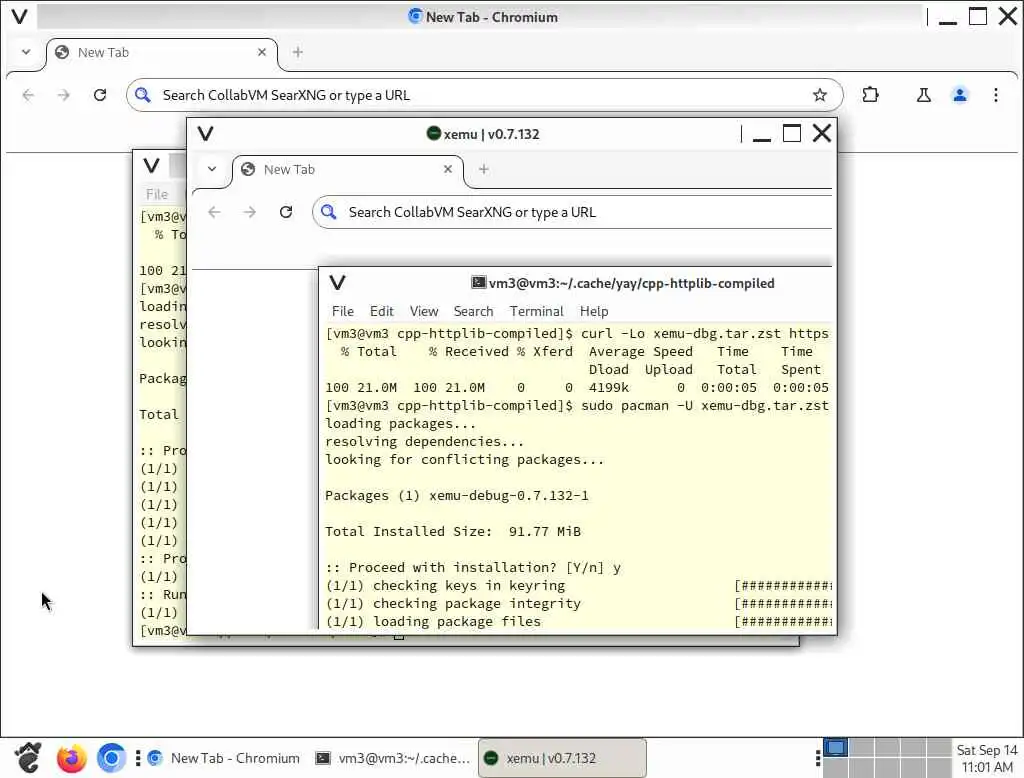Reload the page inside the xemu window
The height and width of the screenshot is (778, 1024).
[285, 212]
